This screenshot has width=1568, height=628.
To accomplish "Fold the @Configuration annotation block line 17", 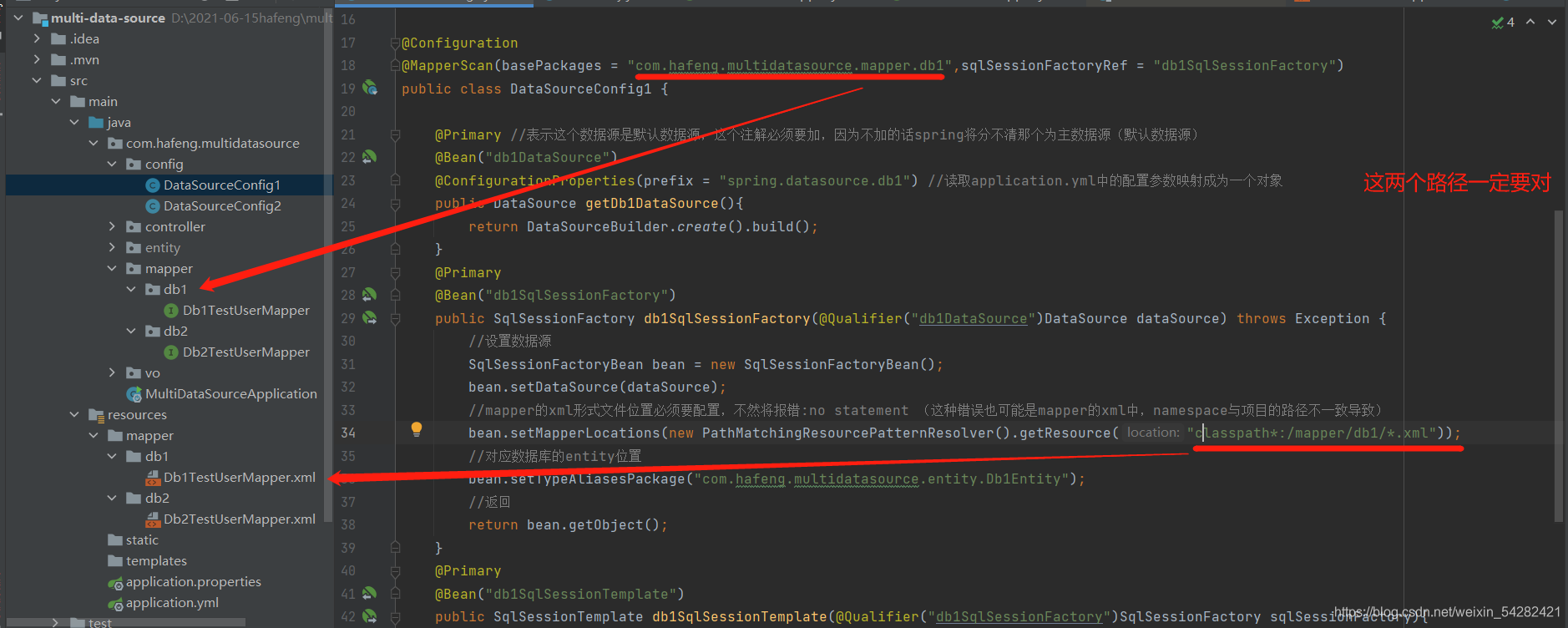I will tap(395, 43).
